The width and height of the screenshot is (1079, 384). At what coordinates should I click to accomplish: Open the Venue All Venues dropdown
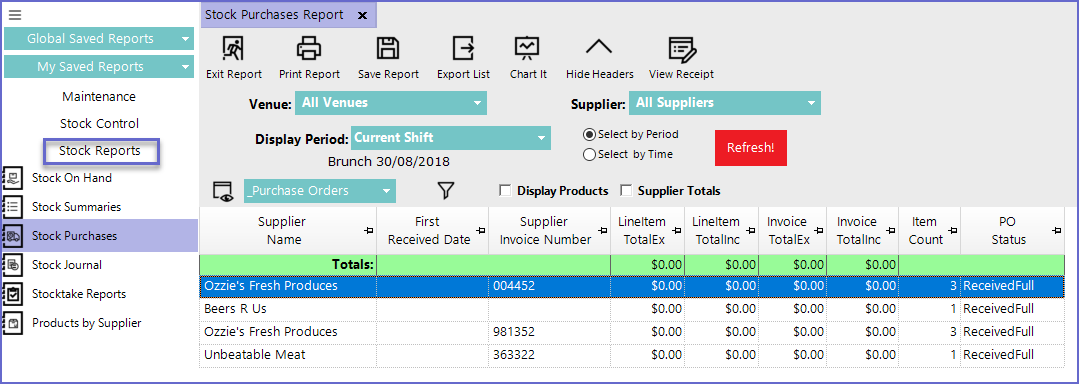point(391,103)
